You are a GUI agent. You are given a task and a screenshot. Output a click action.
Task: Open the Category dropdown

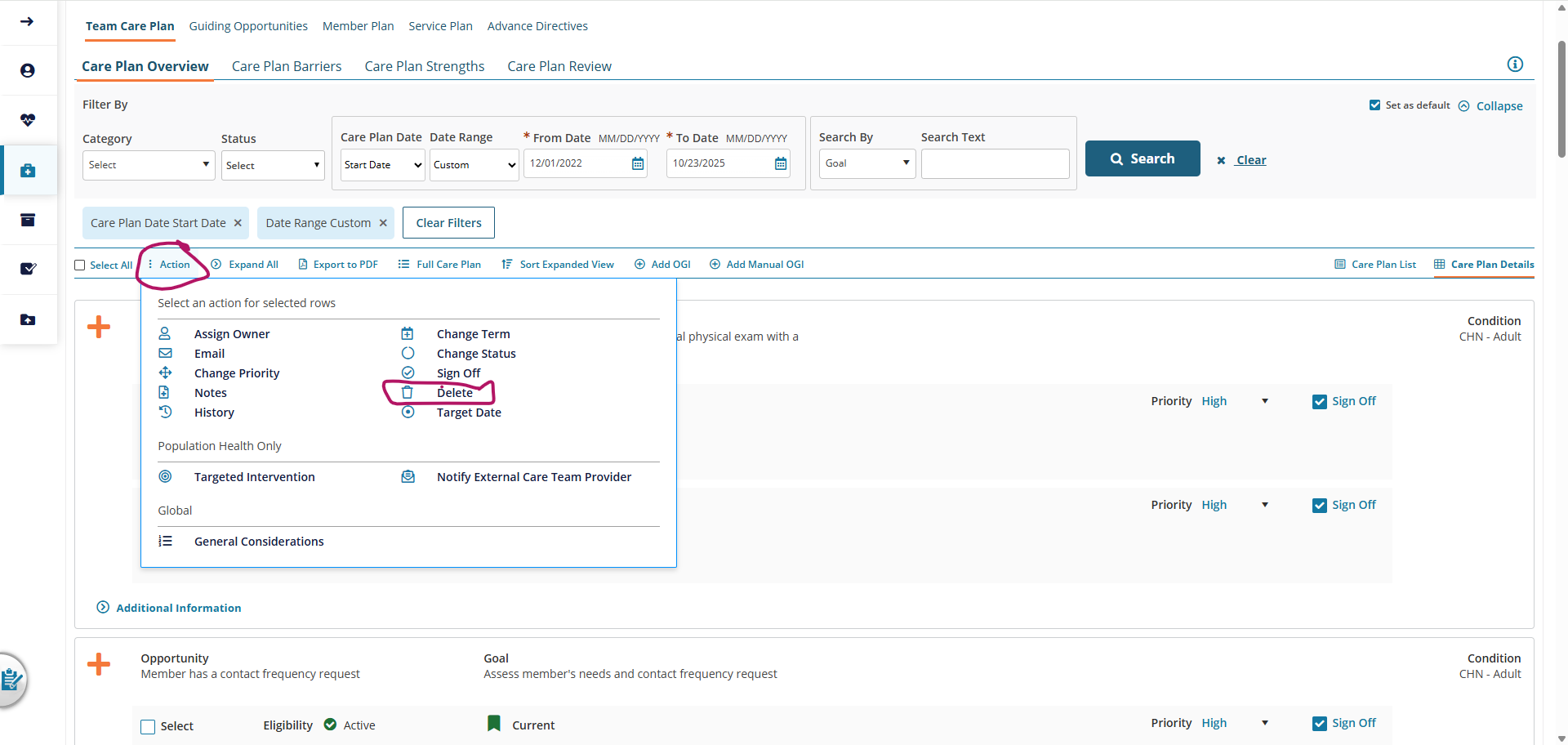pos(148,165)
